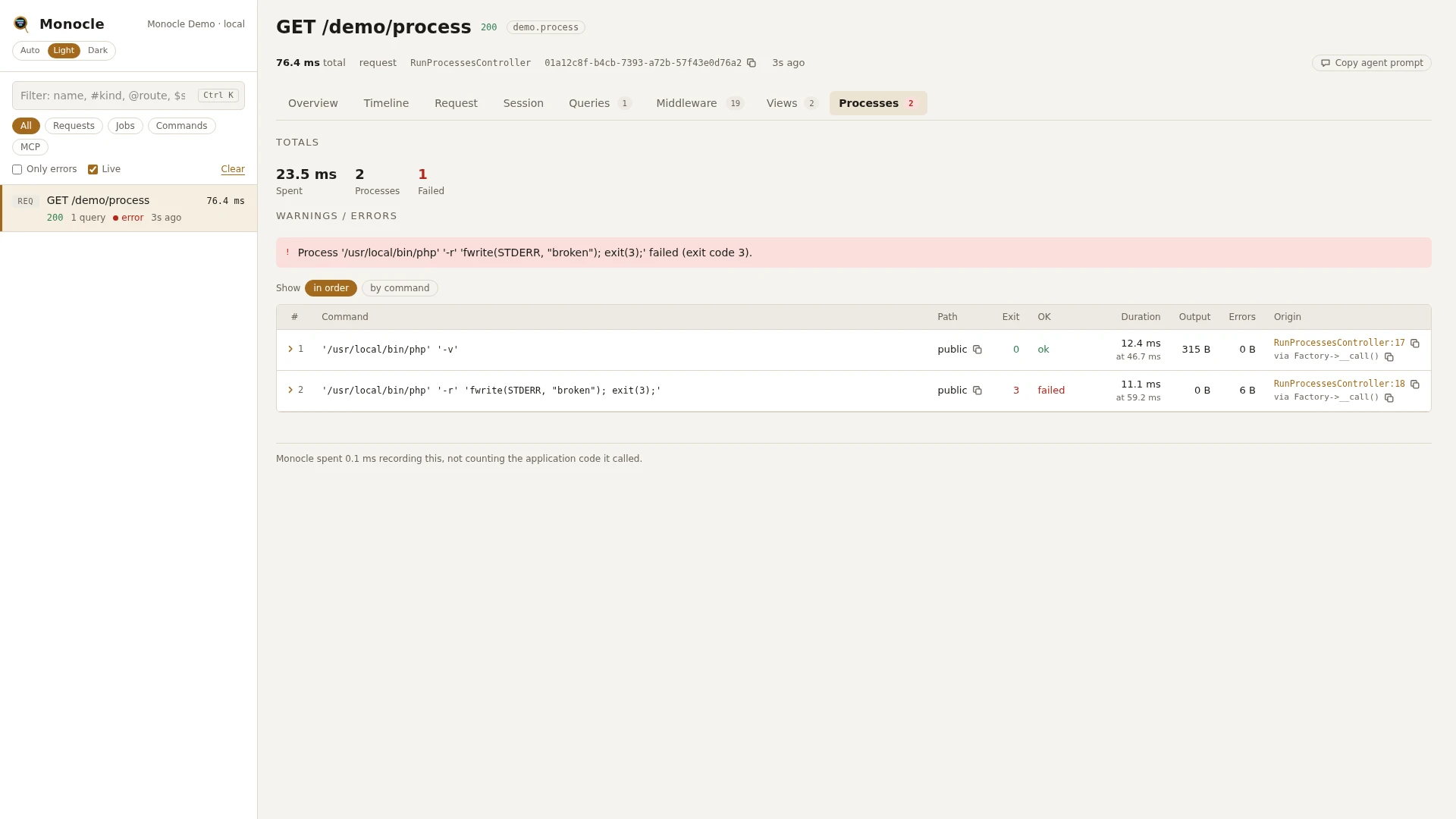The image size is (1456, 819).
Task: Filter entries by Jobs
Action: (125, 126)
